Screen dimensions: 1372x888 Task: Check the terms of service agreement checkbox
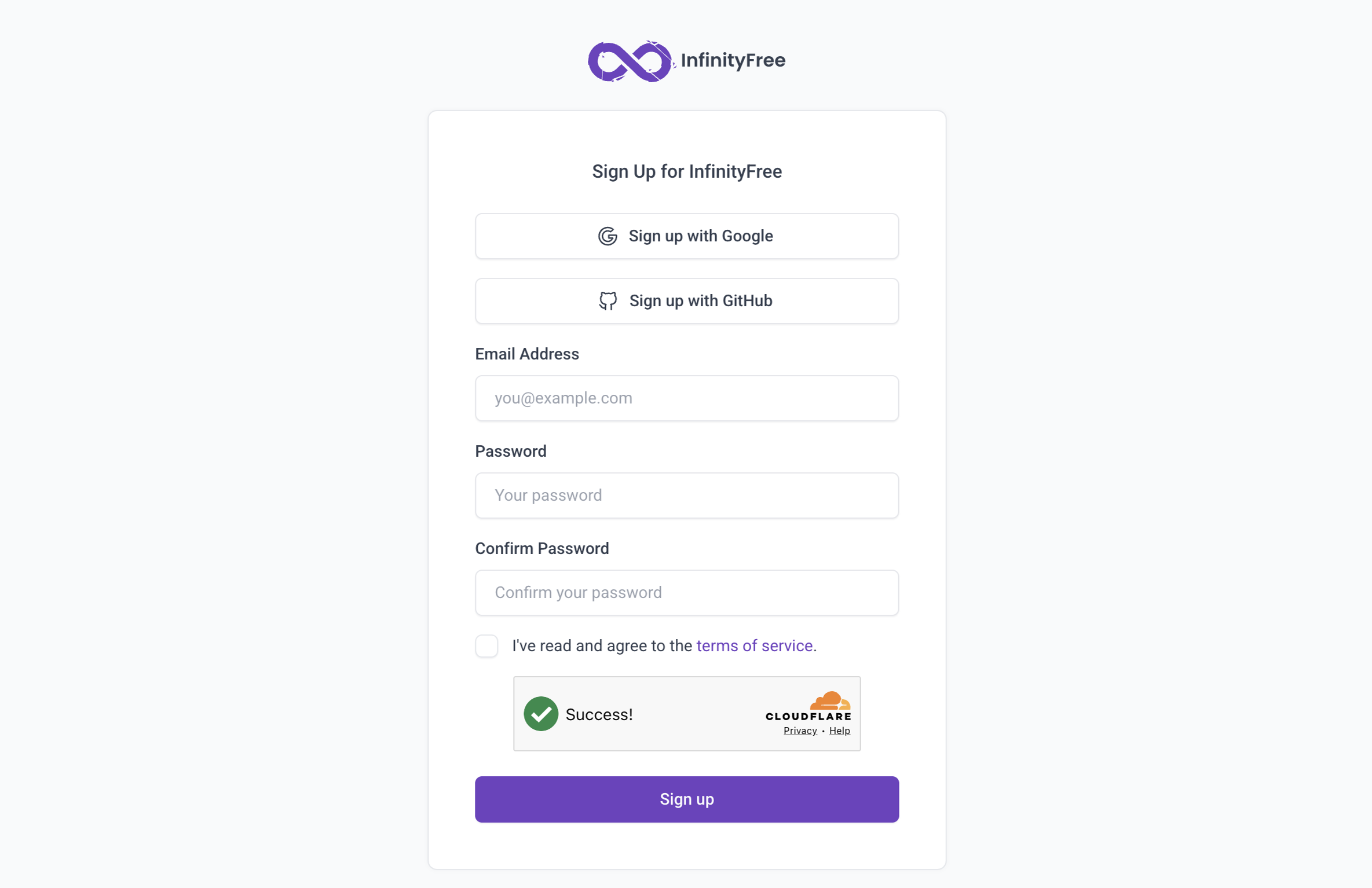[x=486, y=645]
